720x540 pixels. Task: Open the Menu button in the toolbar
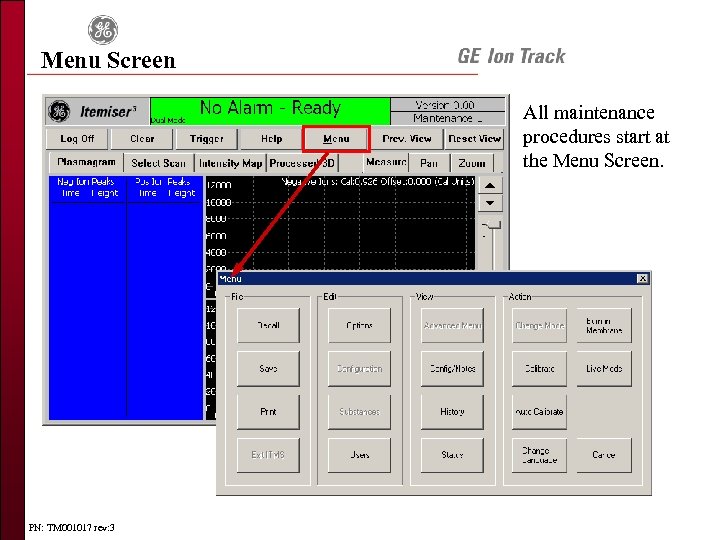coord(336,139)
